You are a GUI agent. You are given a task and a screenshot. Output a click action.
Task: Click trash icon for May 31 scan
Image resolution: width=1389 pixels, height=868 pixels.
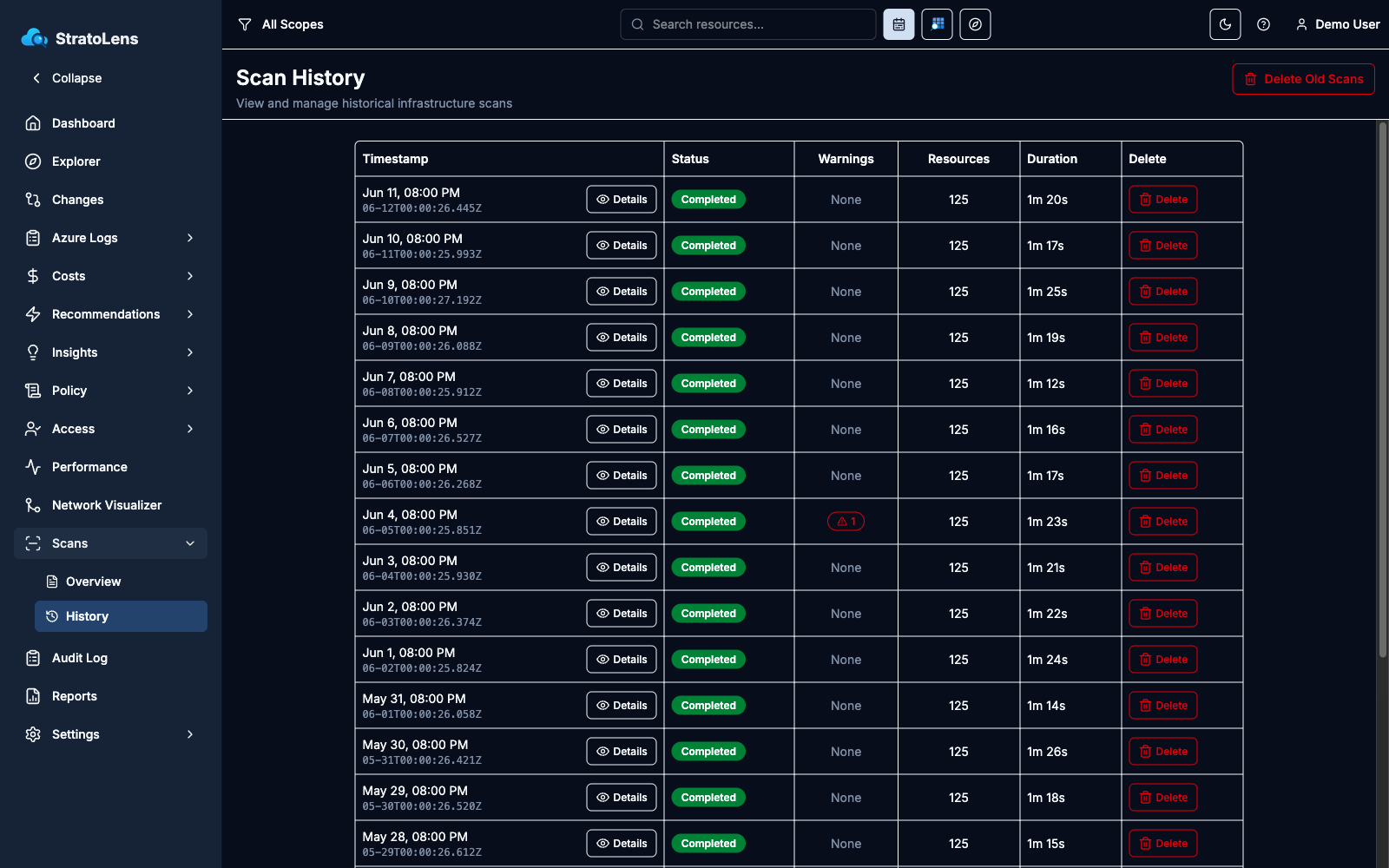click(x=1145, y=706)
